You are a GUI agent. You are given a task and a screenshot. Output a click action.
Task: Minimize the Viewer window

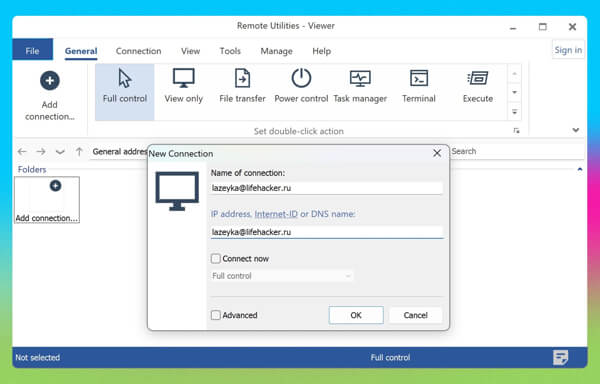coord(513,27)
